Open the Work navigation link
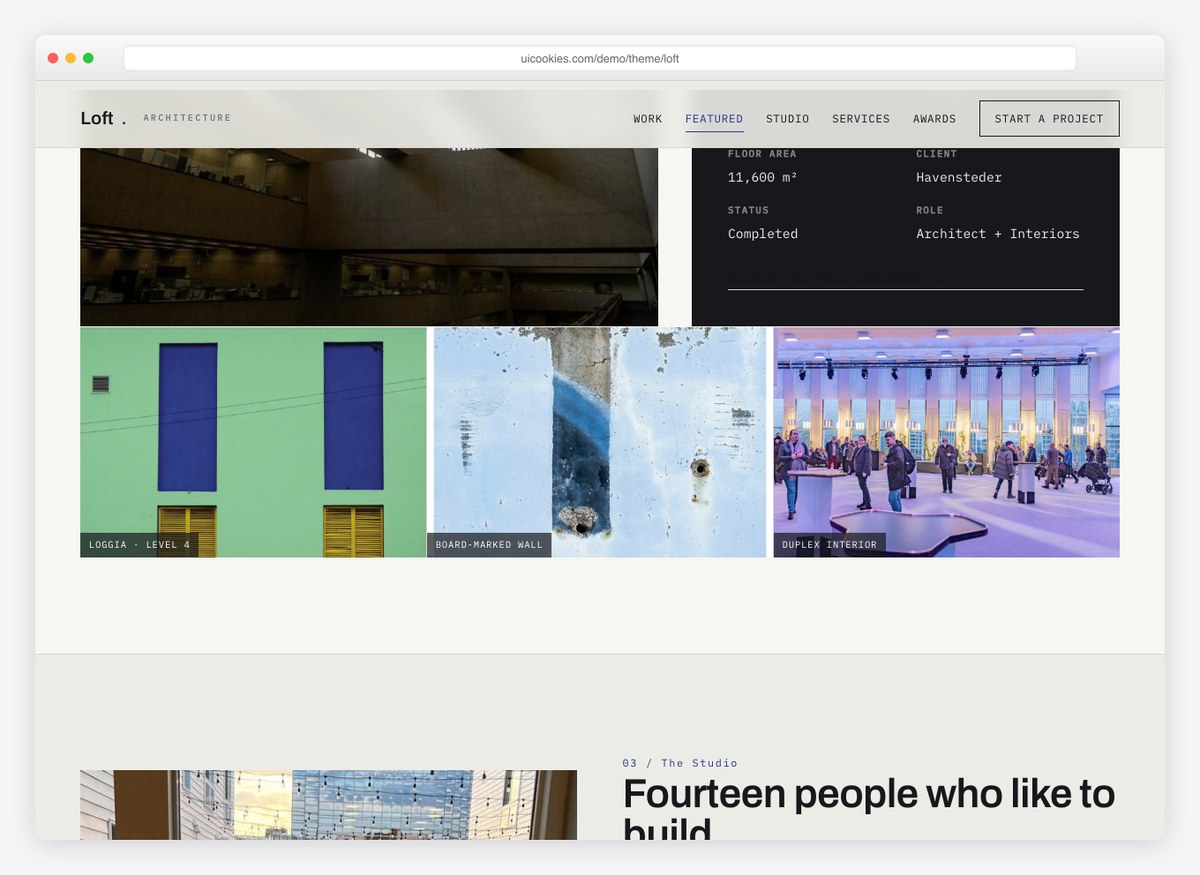 [x=648, y=119]
